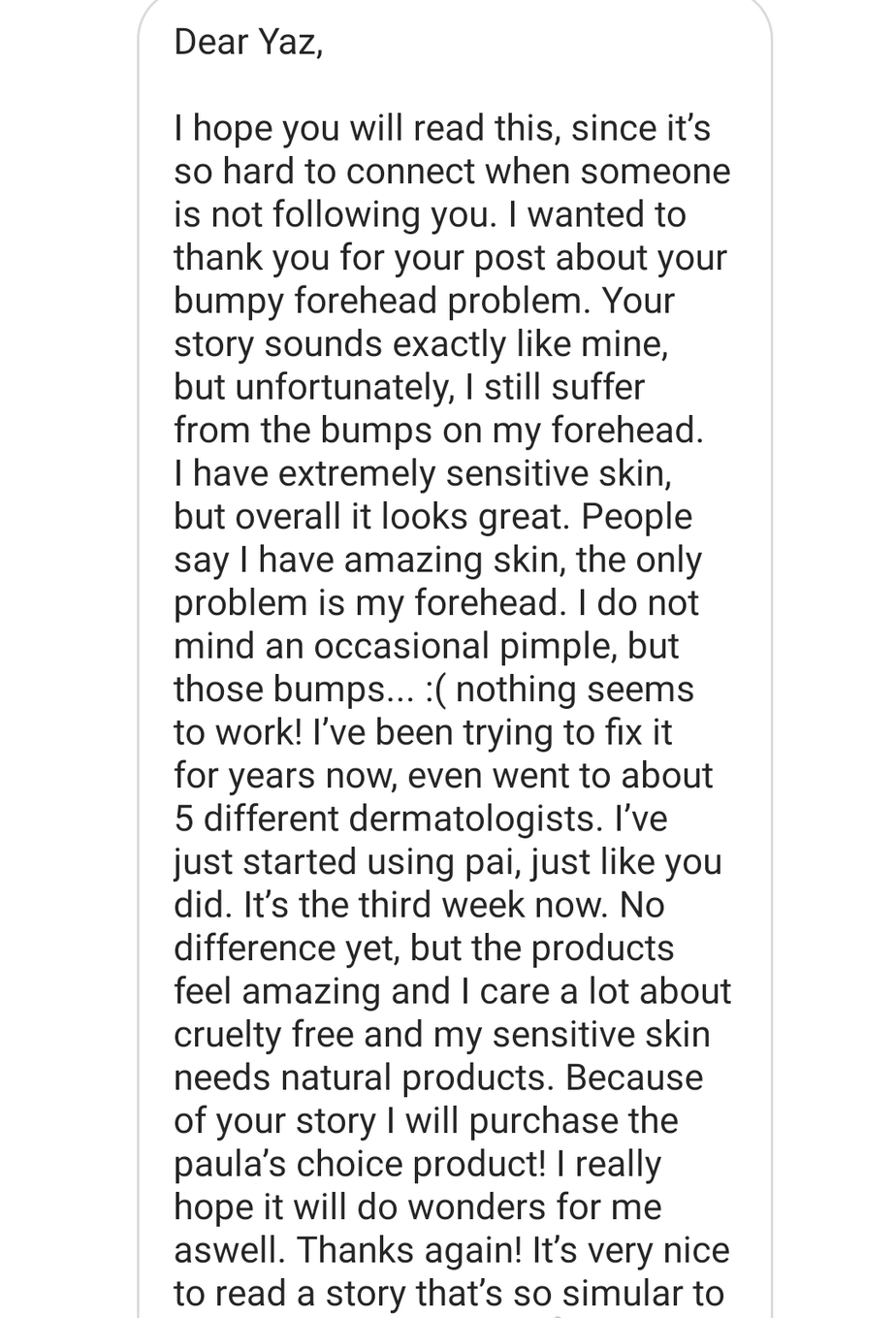Click the words 'mind an occasional pimple, but'

click(427, 647)
